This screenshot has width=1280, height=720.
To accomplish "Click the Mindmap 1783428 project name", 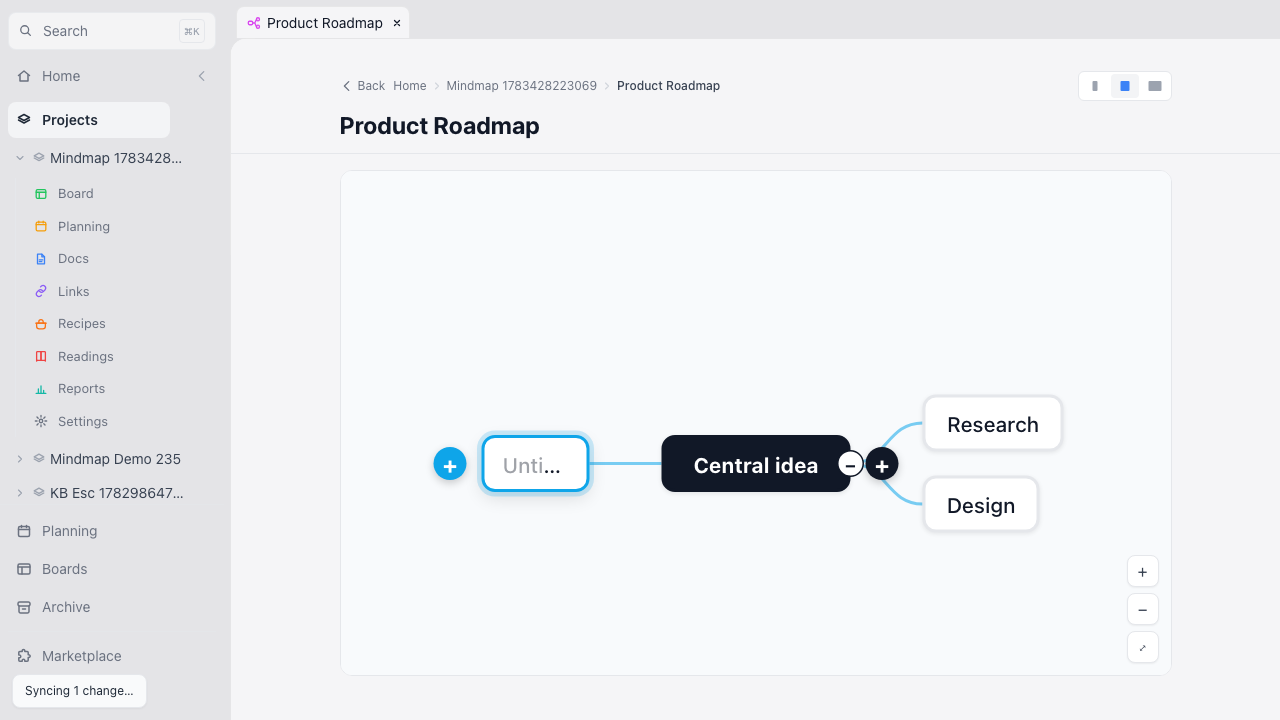I will click(116, 158).
